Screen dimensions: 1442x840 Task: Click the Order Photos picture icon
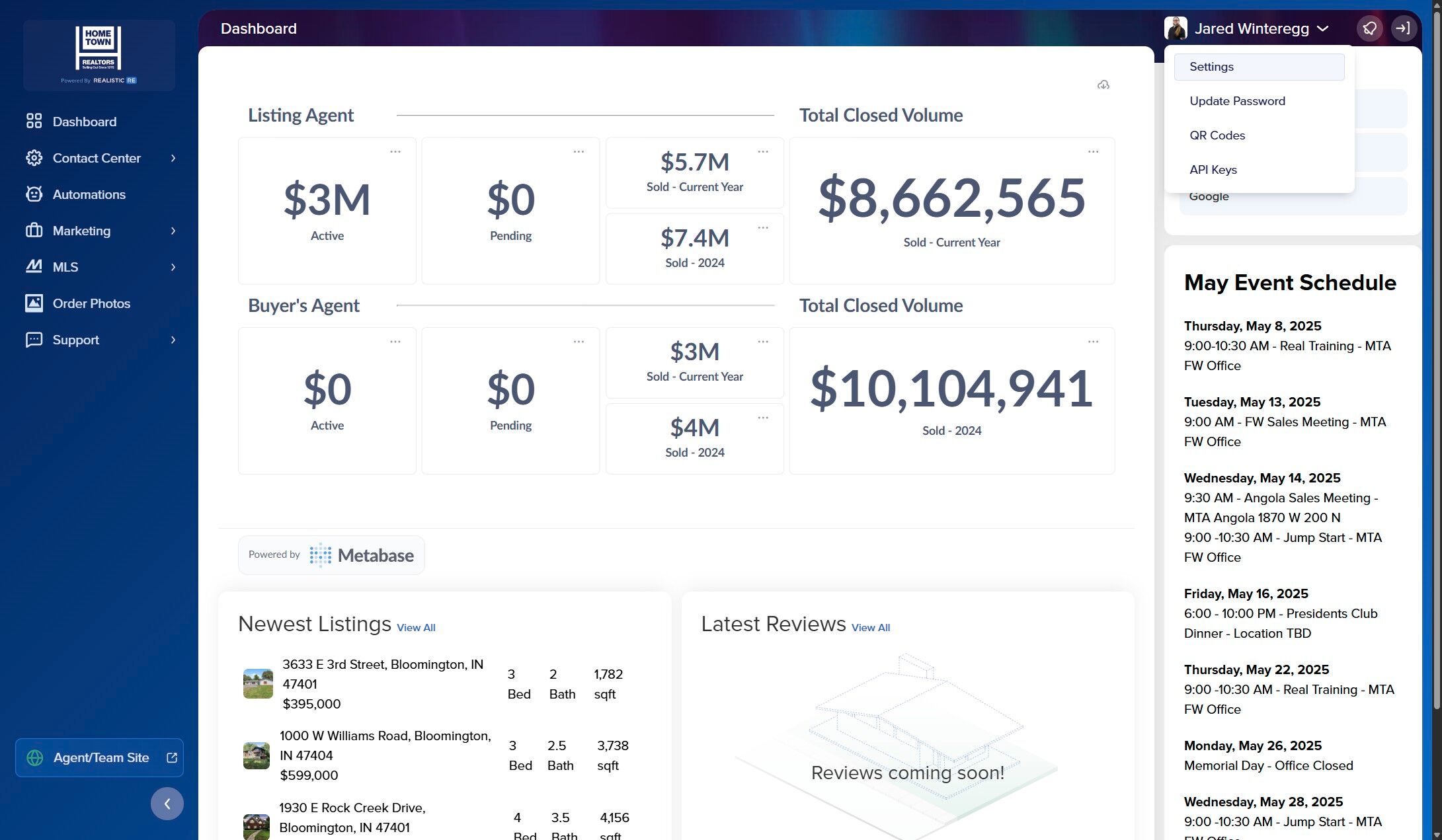coord(34,303)
